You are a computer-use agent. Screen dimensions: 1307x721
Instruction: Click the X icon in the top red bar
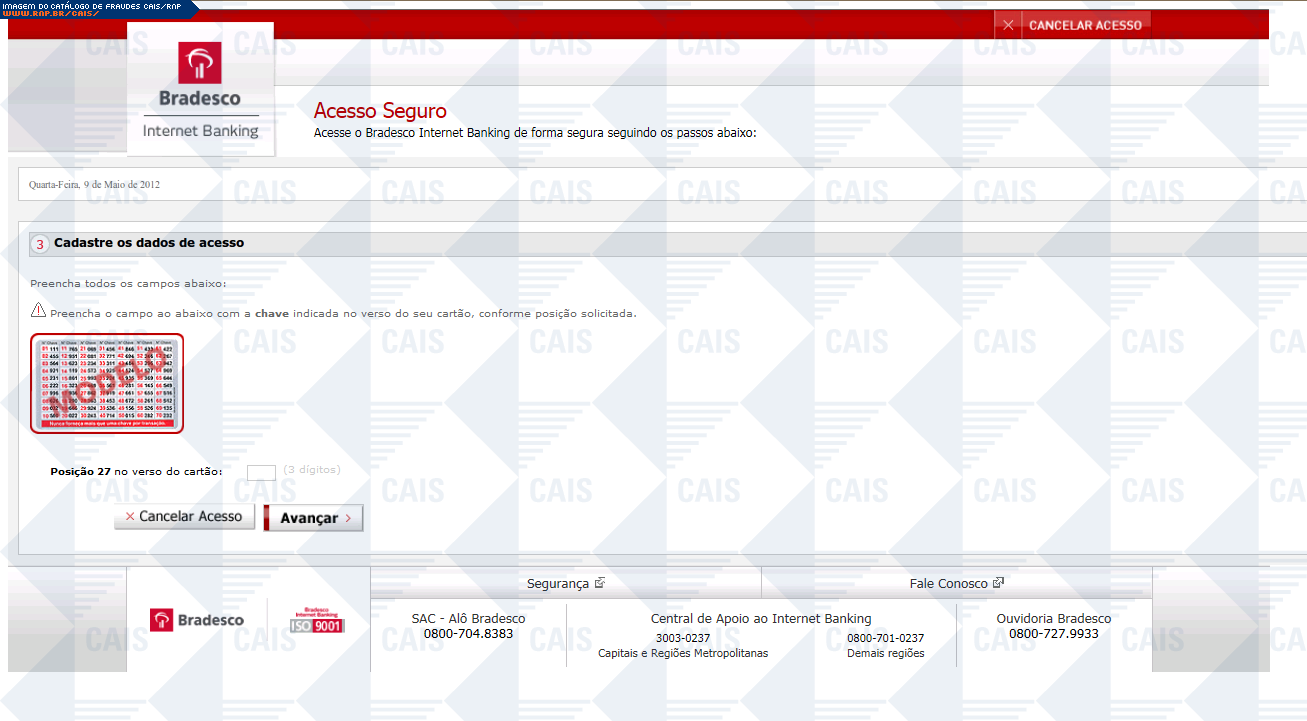pyautogui.click(x=1008, y=25)
